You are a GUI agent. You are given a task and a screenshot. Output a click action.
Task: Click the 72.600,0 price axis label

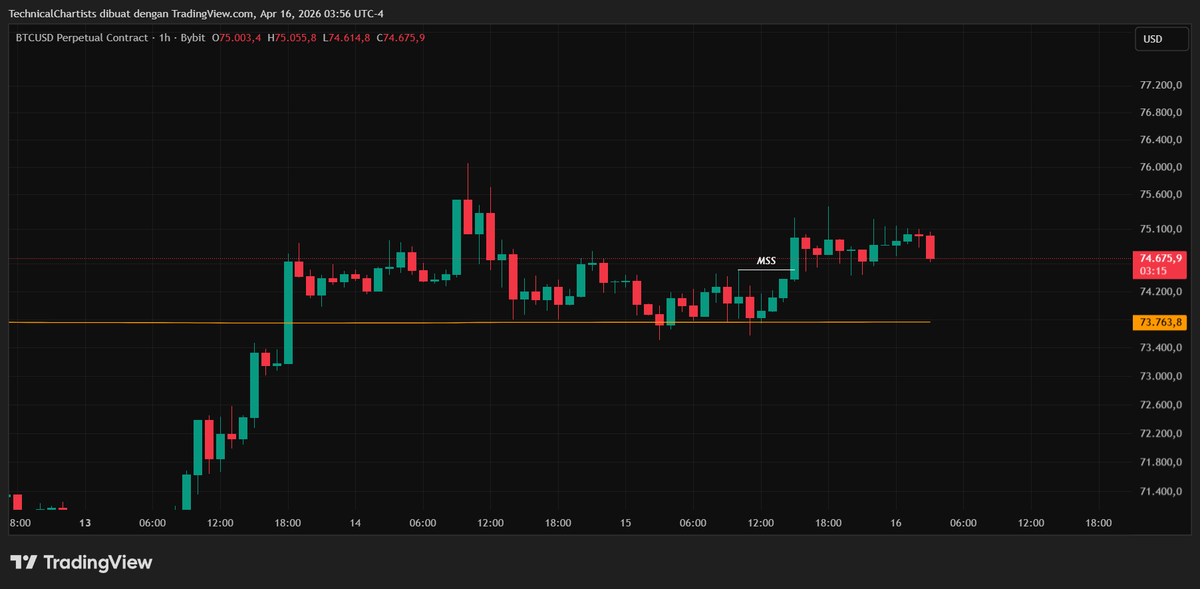(1162, 405)
